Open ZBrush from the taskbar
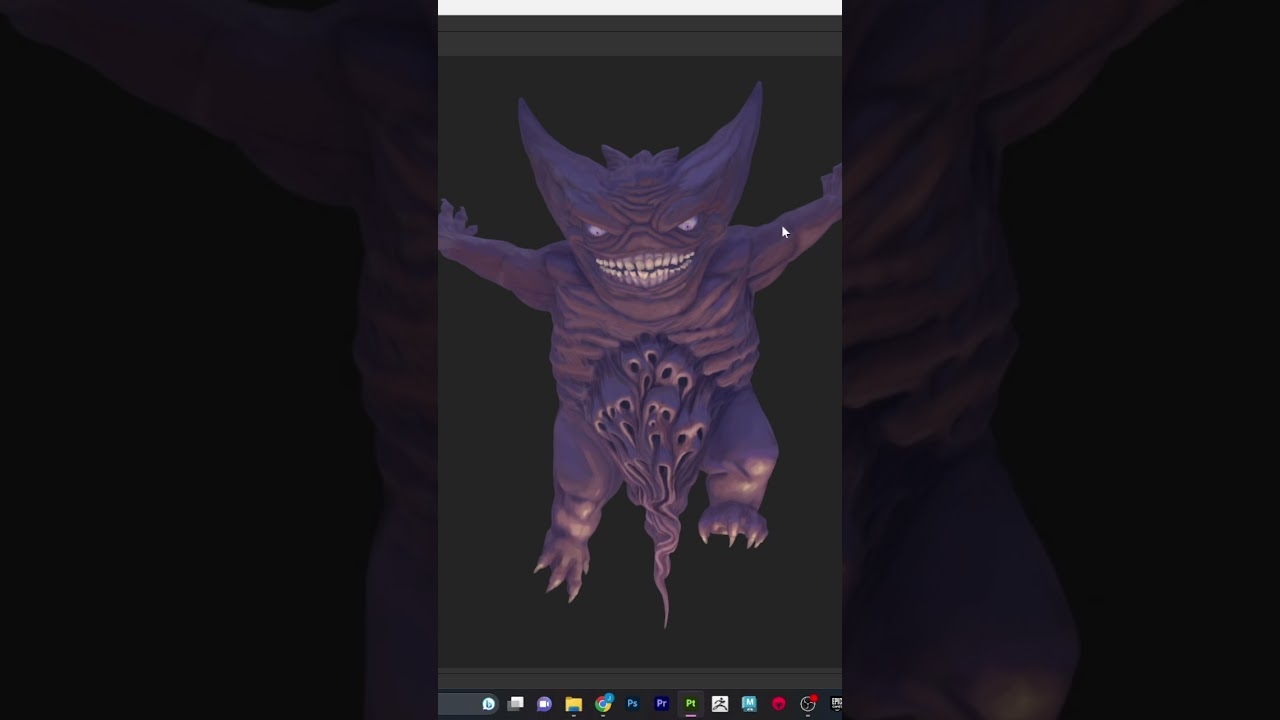1280x720 pixels. [720, 704]
